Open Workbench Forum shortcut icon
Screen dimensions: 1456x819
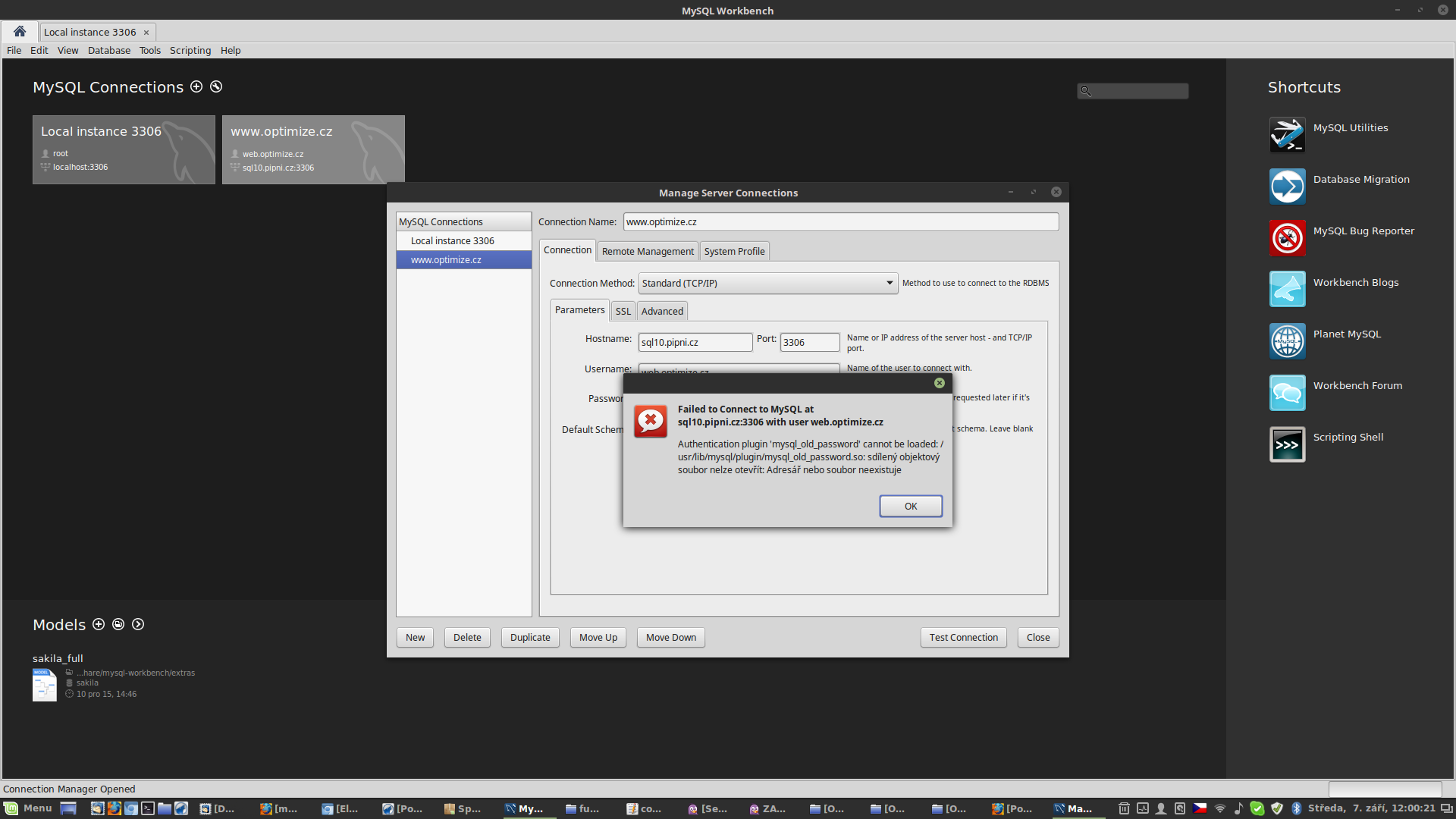(x=1287, y=392)
